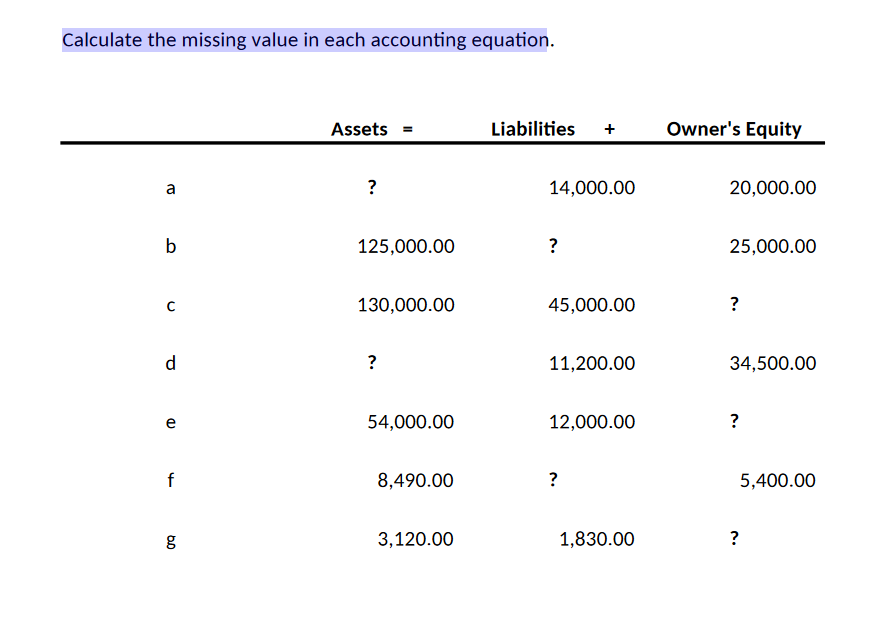The image size is (895, 627).
Task: Select the highlighted instruction text
Action: (306, 40)
